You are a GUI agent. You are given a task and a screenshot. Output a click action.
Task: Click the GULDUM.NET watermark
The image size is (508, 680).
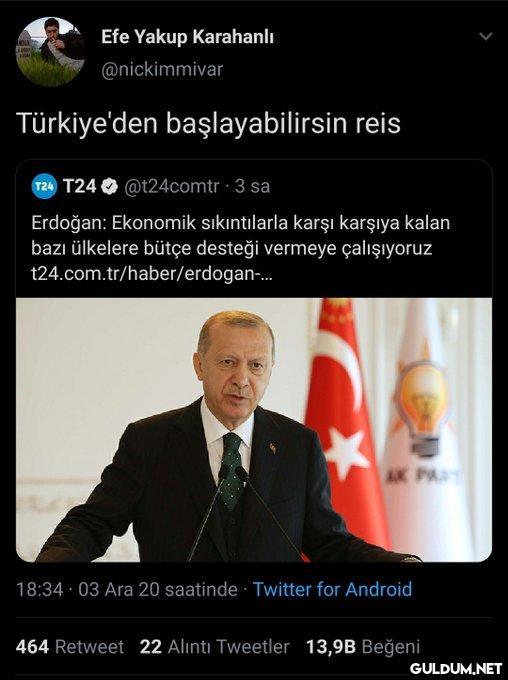[x=456, y=668]
